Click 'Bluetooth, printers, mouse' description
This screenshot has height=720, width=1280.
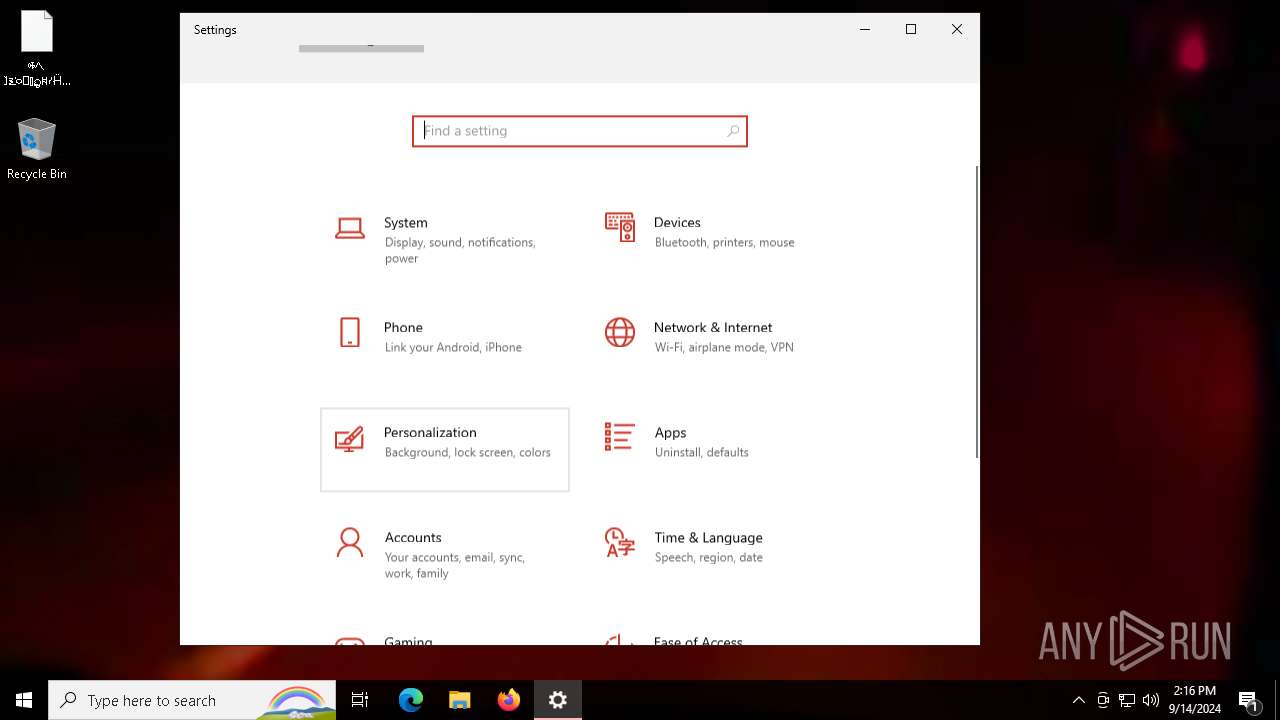[724, 242]
